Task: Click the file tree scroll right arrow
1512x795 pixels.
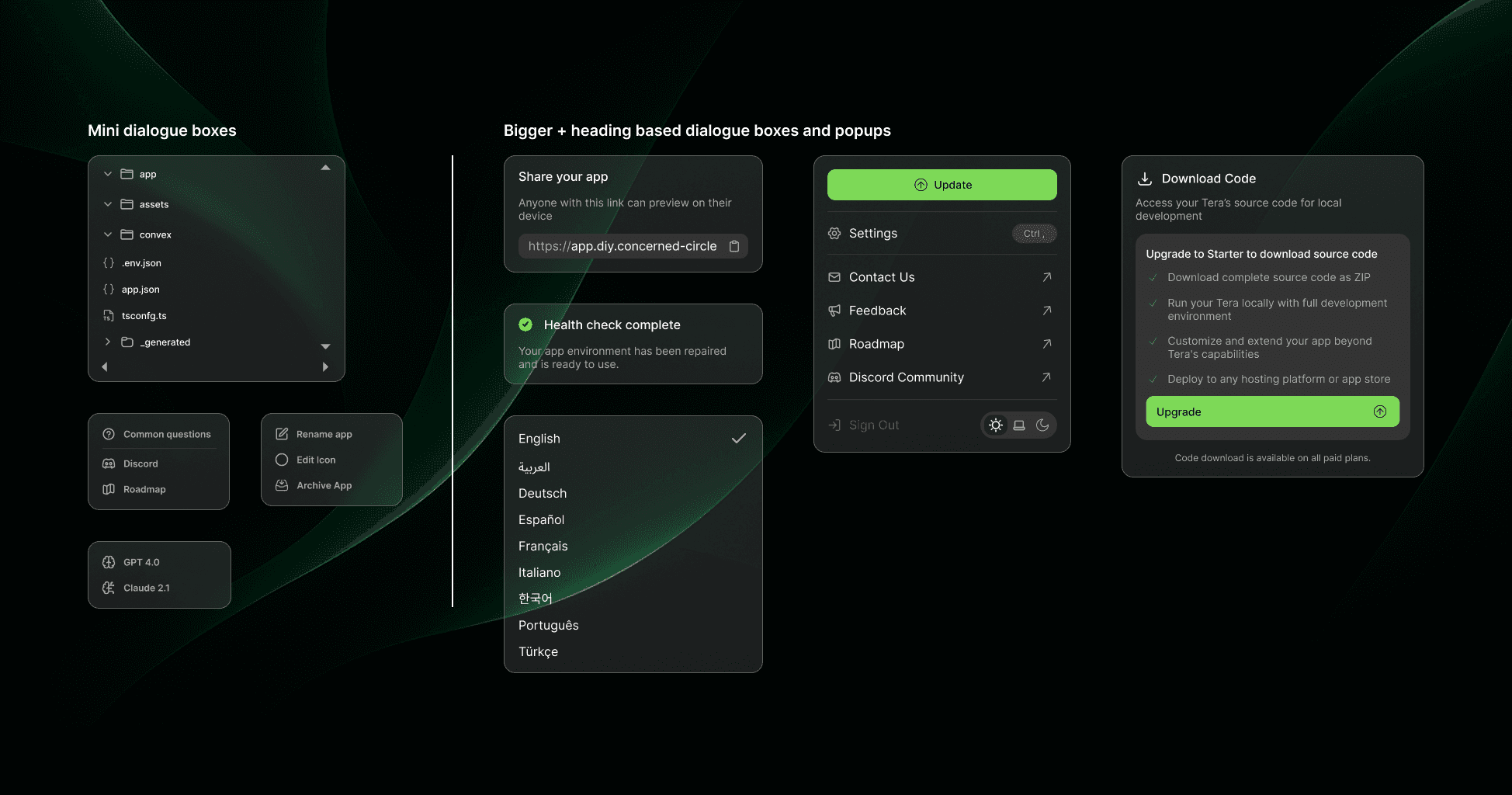Action: tap(325, 366)
